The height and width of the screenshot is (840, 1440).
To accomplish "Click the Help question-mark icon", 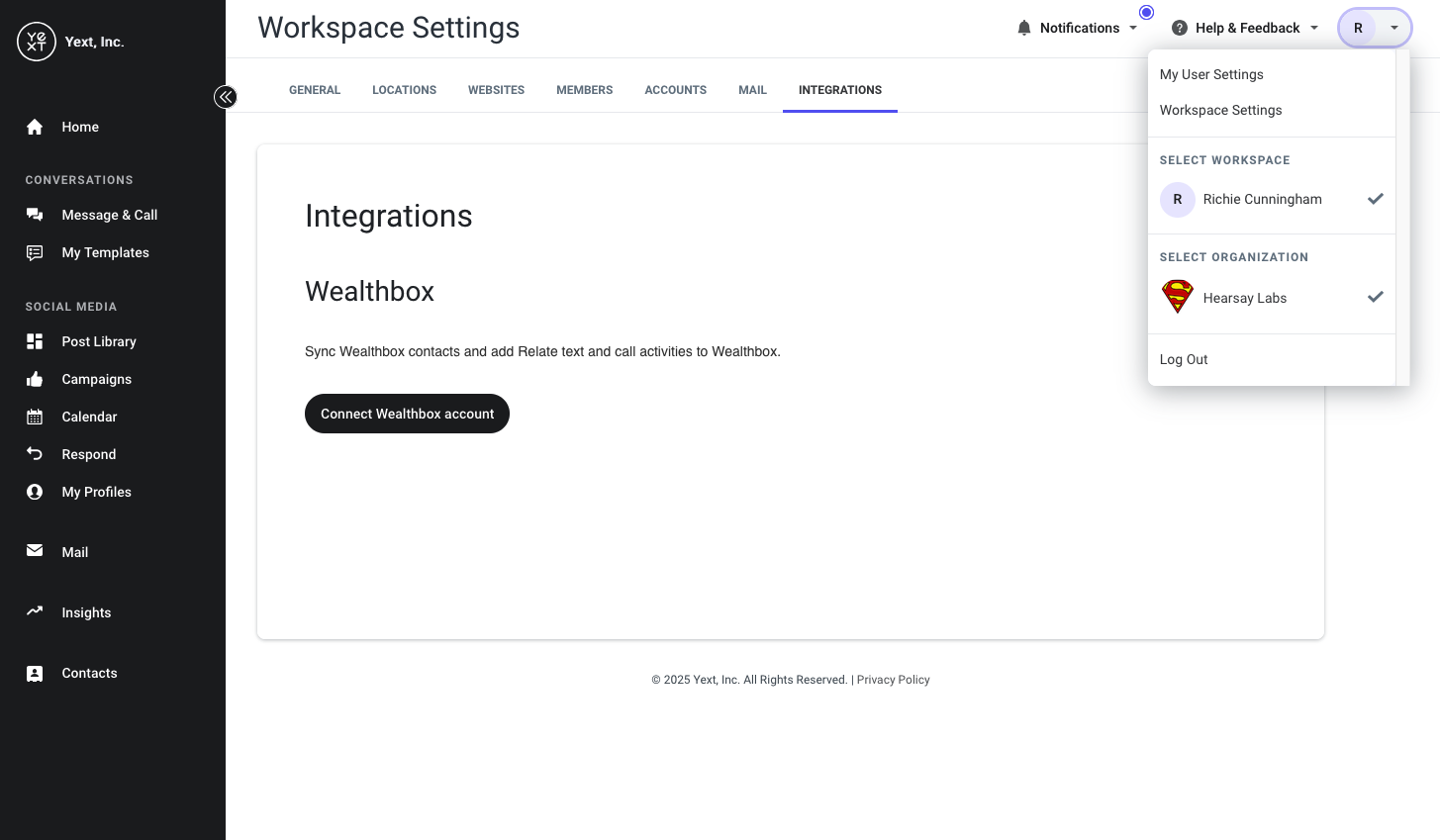I will [x=1180, y=28].
